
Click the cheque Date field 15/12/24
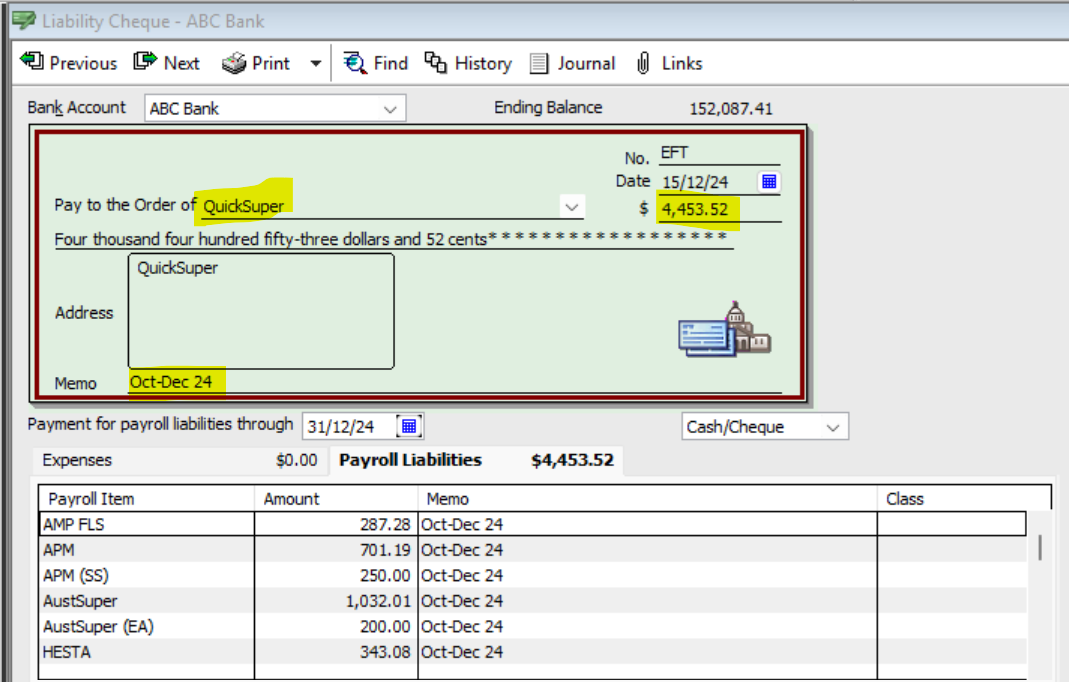point(708,182)
